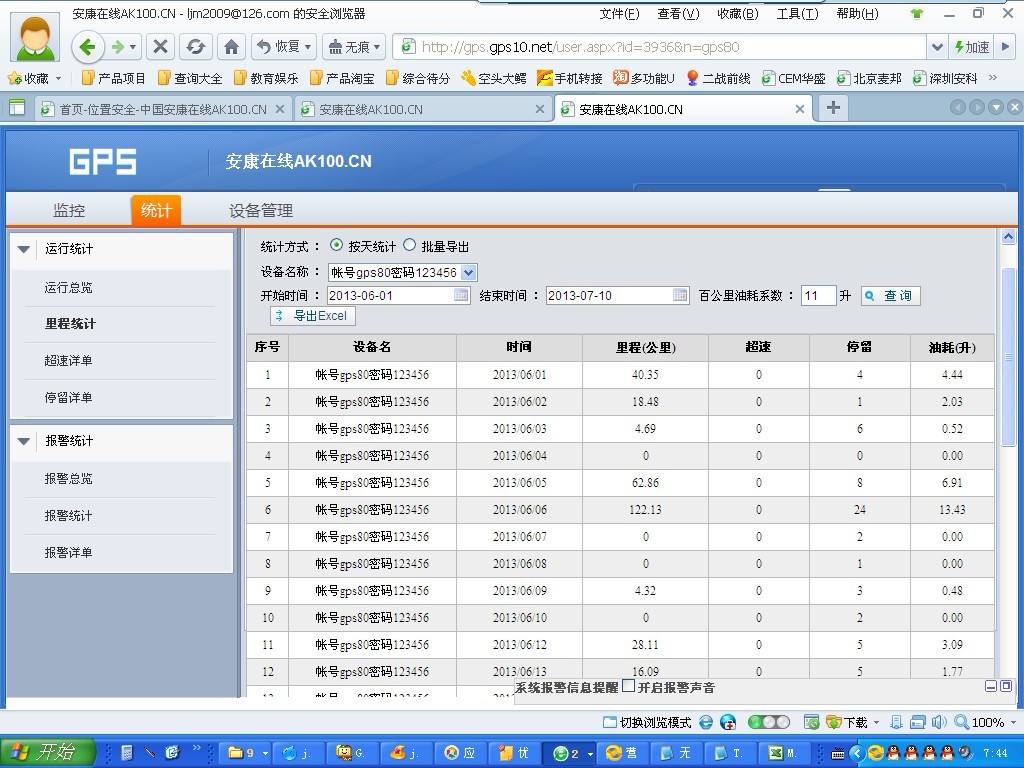The image size is (1024, 768).
Task: Show more bookmarks with the » chevron
Action: click(993, 78)
